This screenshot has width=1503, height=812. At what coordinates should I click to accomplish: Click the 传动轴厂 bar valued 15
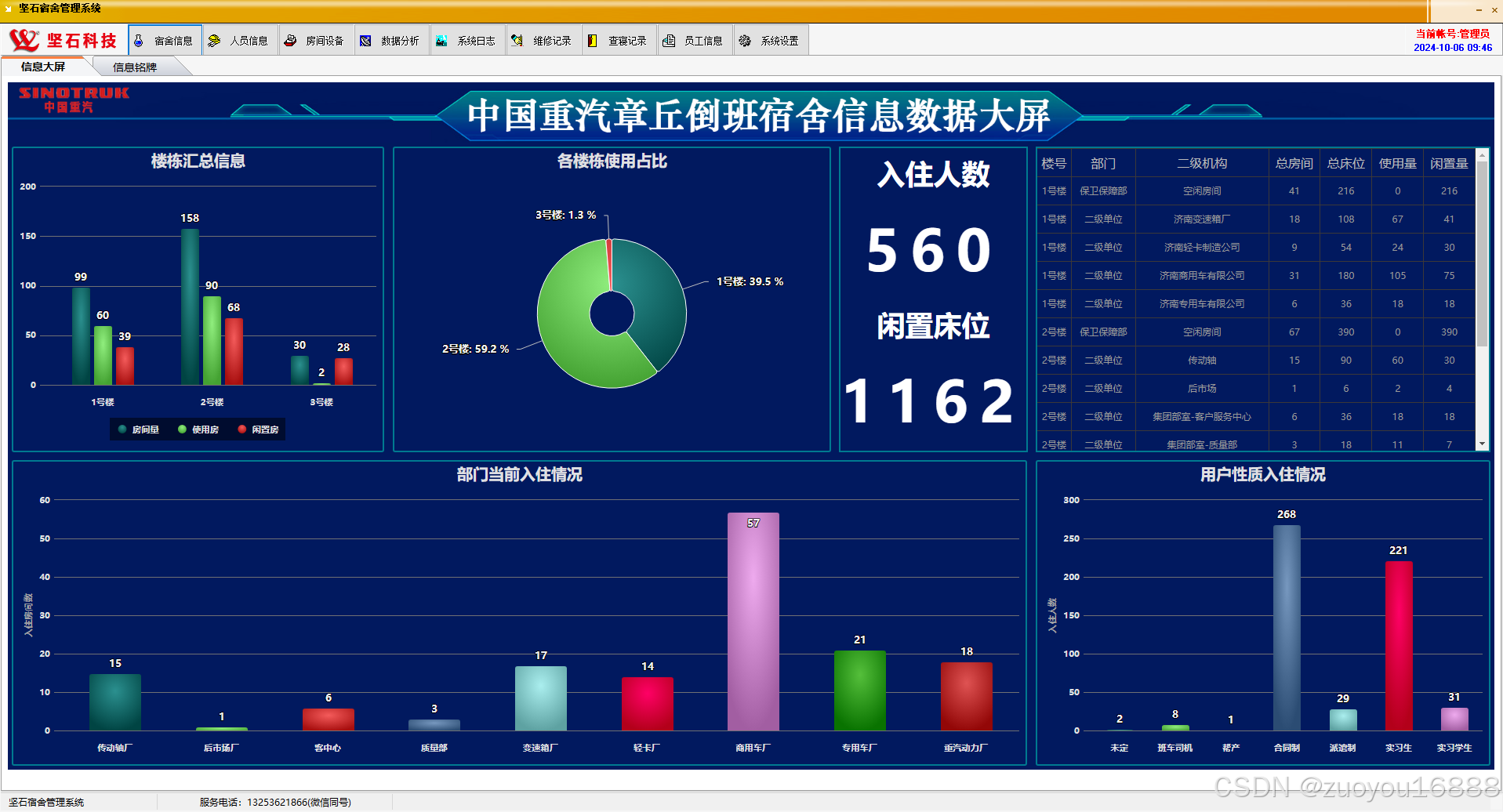[114, 702]
